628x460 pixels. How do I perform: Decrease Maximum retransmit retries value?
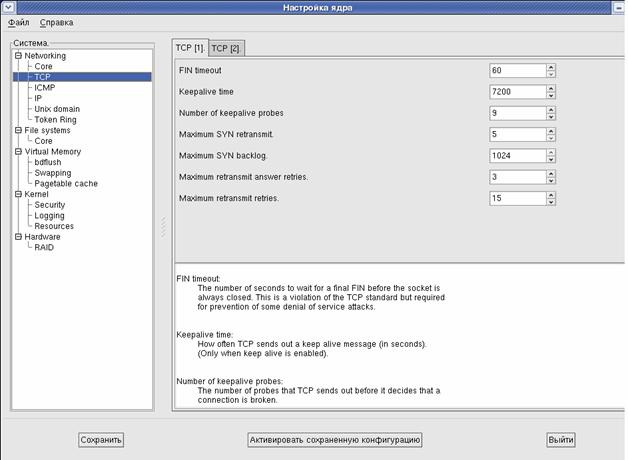pyautogui.click(x=550, y=203)
